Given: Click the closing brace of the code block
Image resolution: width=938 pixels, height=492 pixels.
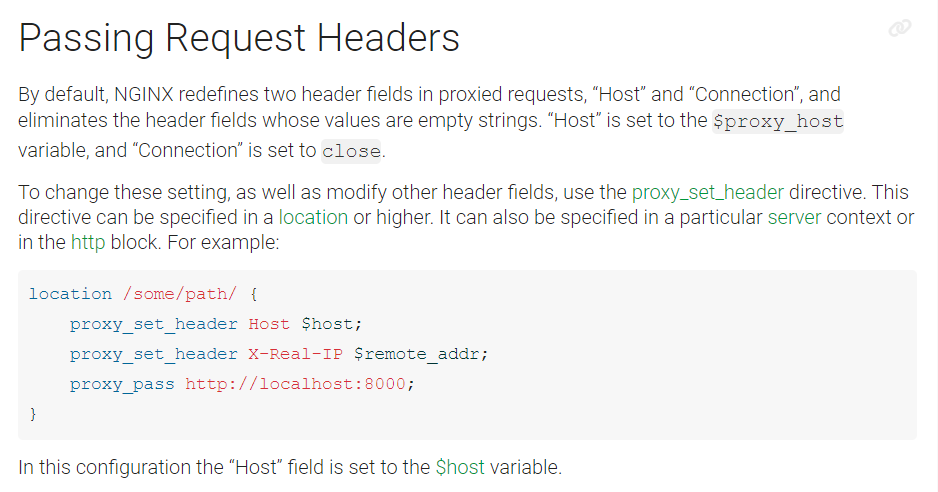Looking at the screenshot, I should [x=33, y=414].
